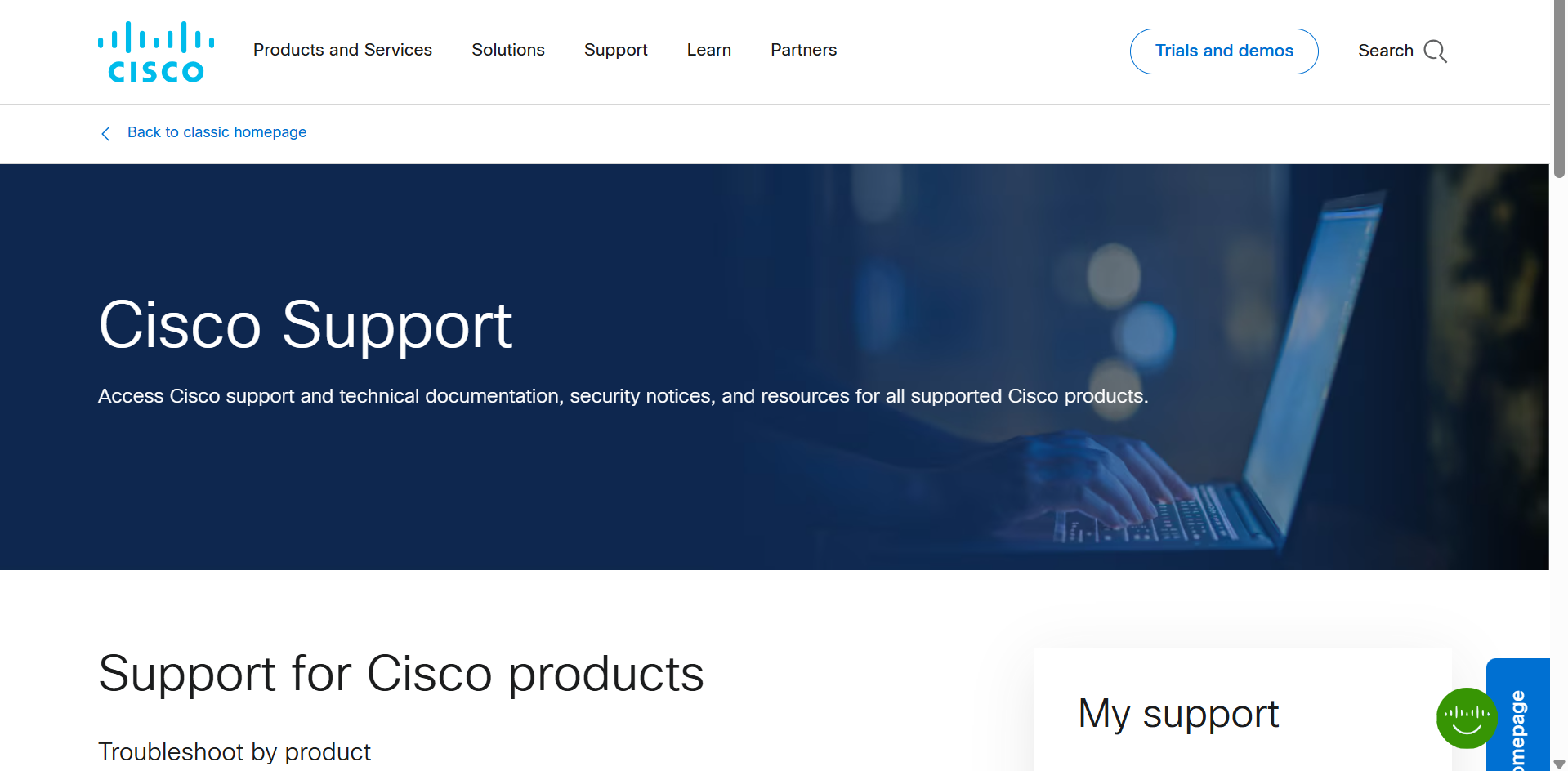1568x771 pixels.
Task: Click the blue homepage side tab
Action: click(x=1518, y=715)
